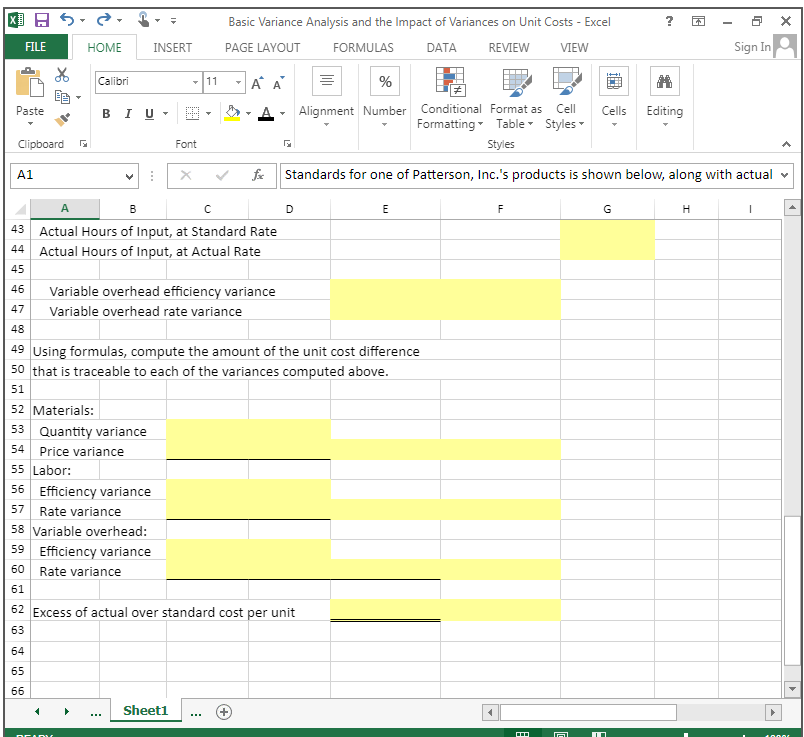Click the Increase Font Size icon
The height and width of the screenshot is (737, 804).
coord(259,82)
